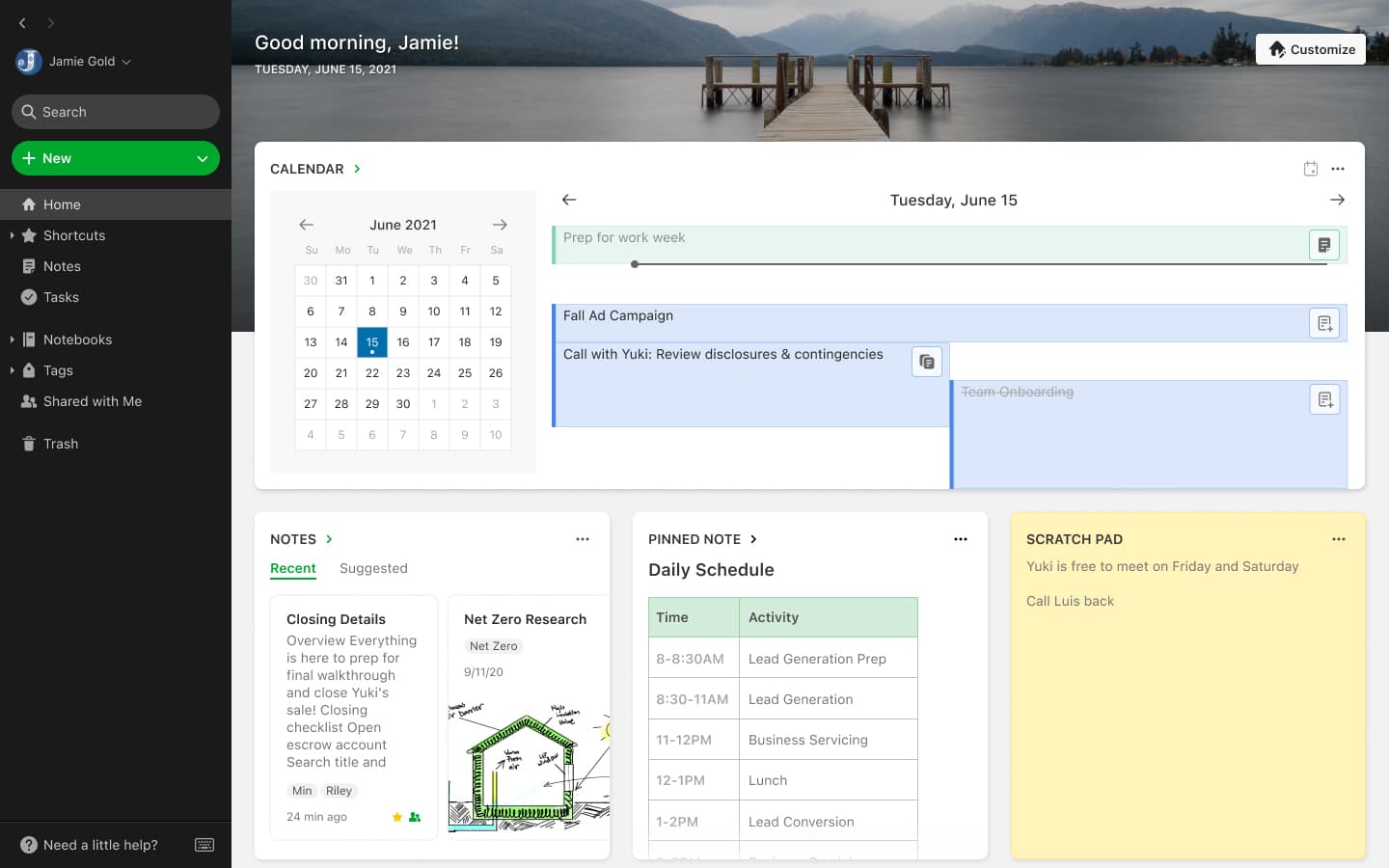Click the note icon on Prep for work week
The height and width of the screenshot is (868, 1389).
click(x=1323, y=244)
